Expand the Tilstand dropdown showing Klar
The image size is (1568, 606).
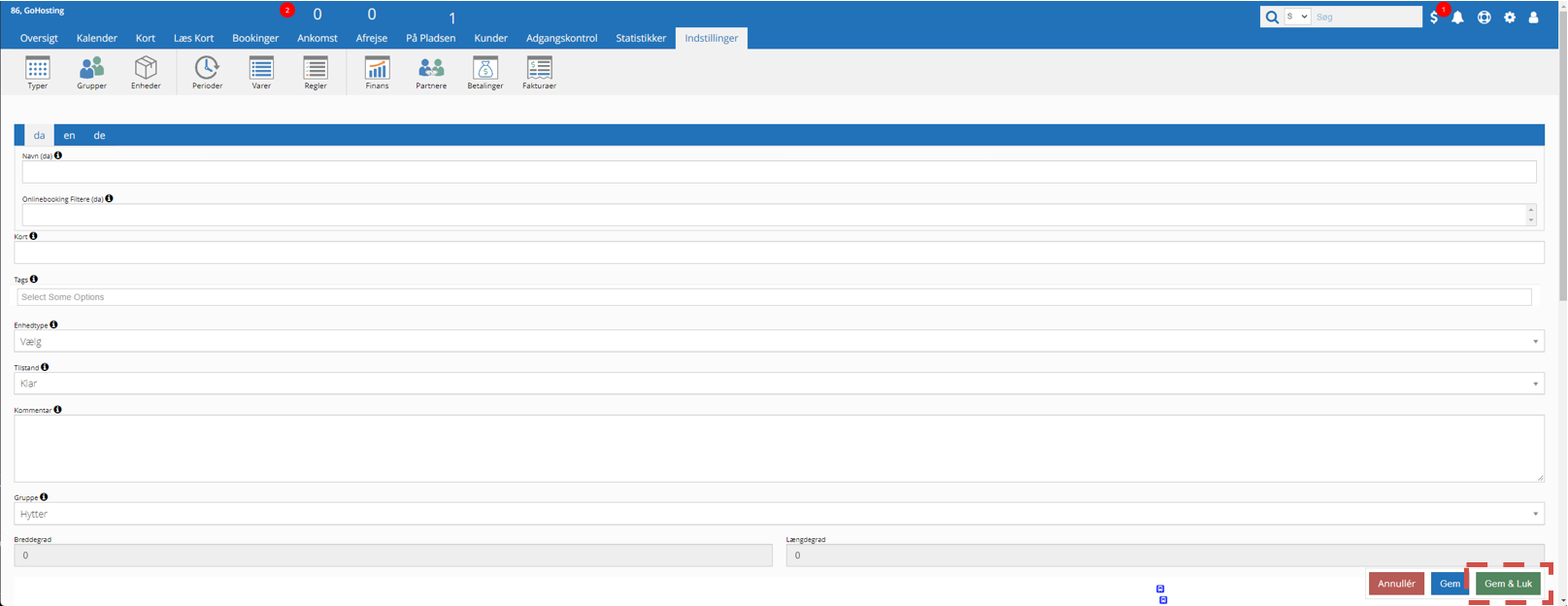click(778, 384)
